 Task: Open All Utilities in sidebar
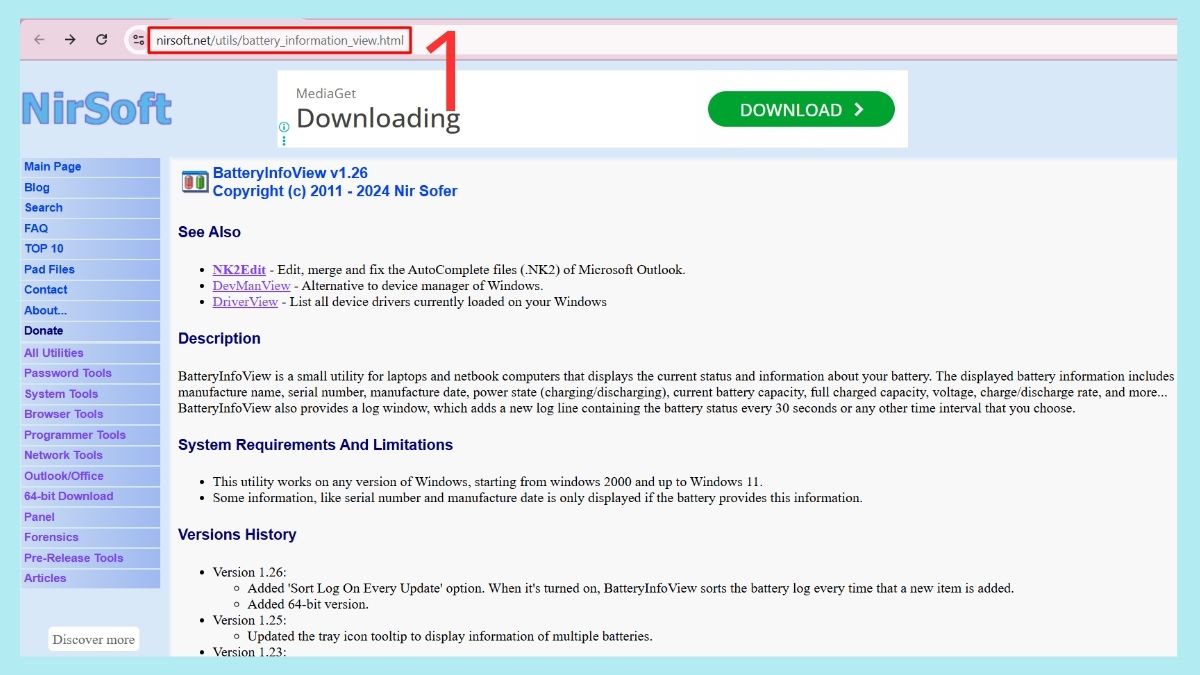(54, 353)
